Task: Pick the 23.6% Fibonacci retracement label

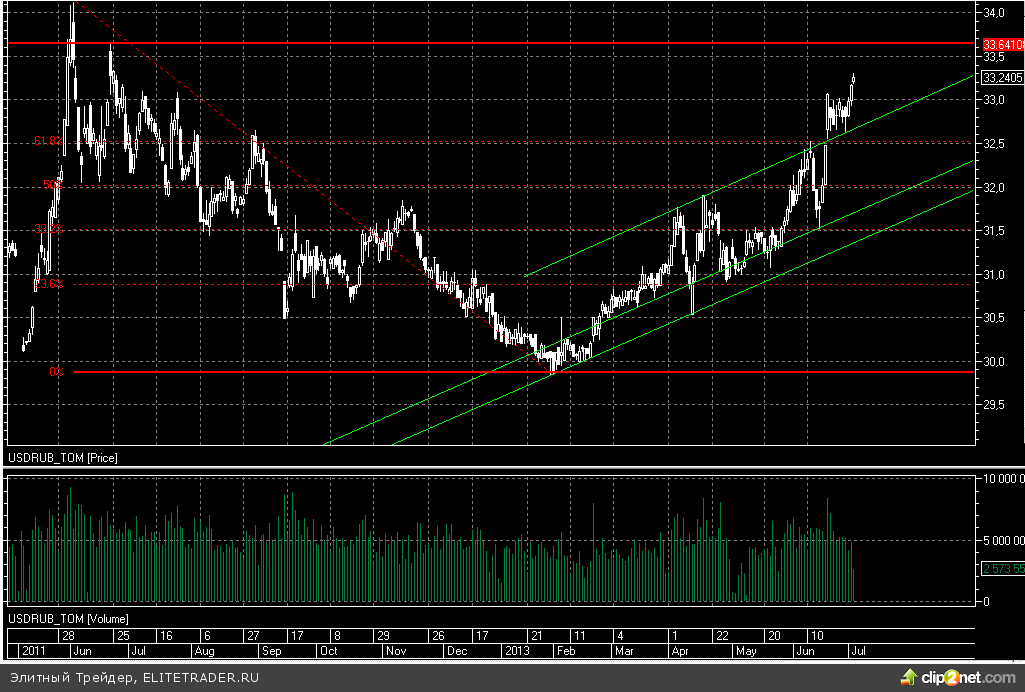Action: 48,284
